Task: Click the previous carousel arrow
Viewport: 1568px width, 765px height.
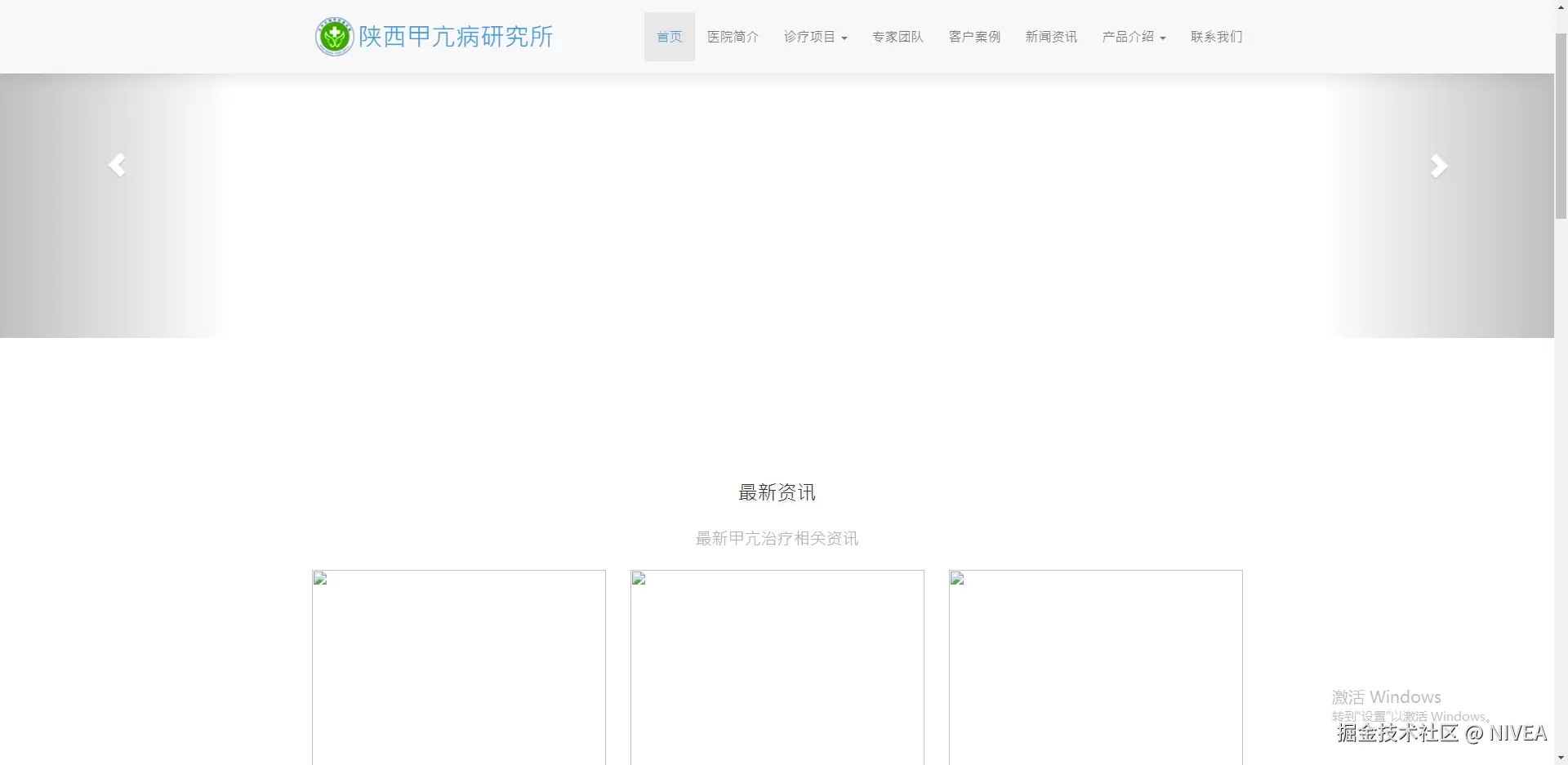Action: pyautogui.click(x=118, y=165)
